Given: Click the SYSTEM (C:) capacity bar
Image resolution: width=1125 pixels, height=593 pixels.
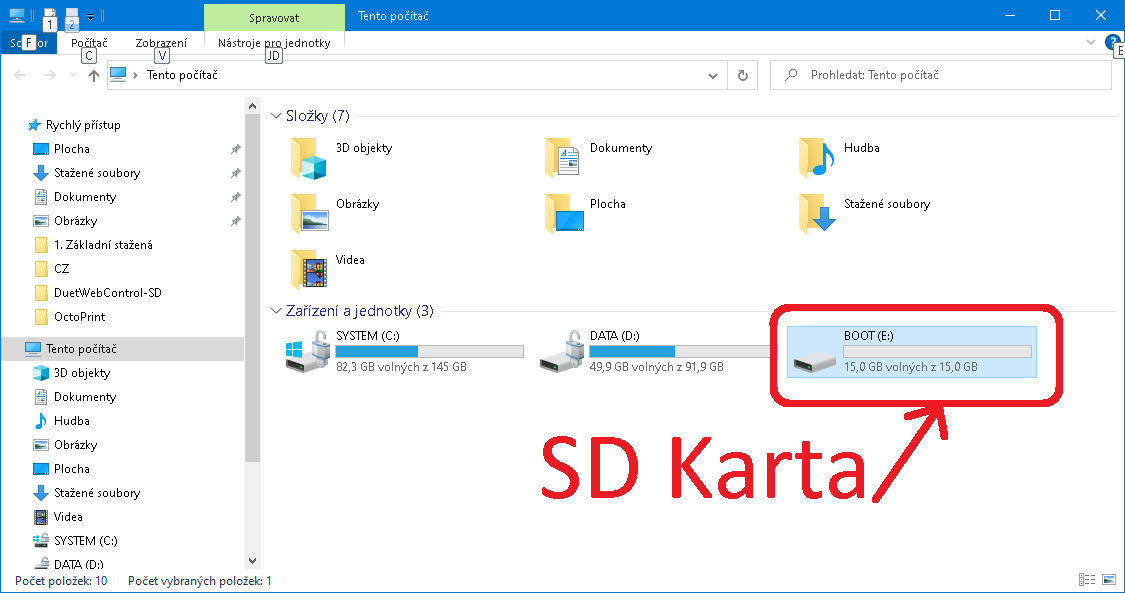Looking at the screenshot, I should click(x=430, y=351).
